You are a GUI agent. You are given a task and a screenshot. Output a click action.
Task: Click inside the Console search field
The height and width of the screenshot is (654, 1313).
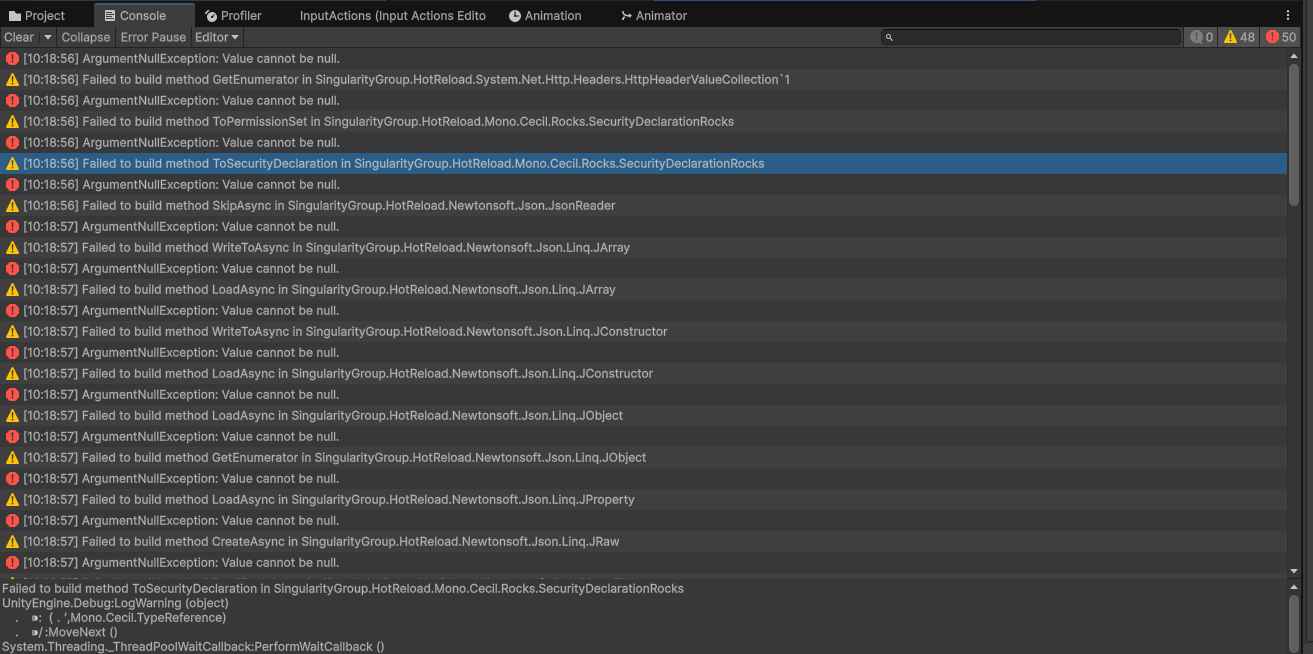(1030, 36)
